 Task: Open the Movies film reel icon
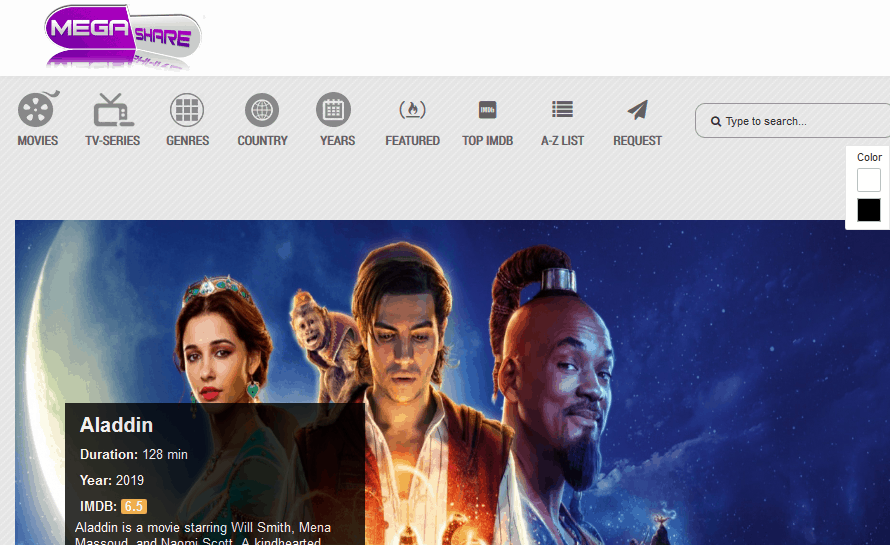(37, 109)
